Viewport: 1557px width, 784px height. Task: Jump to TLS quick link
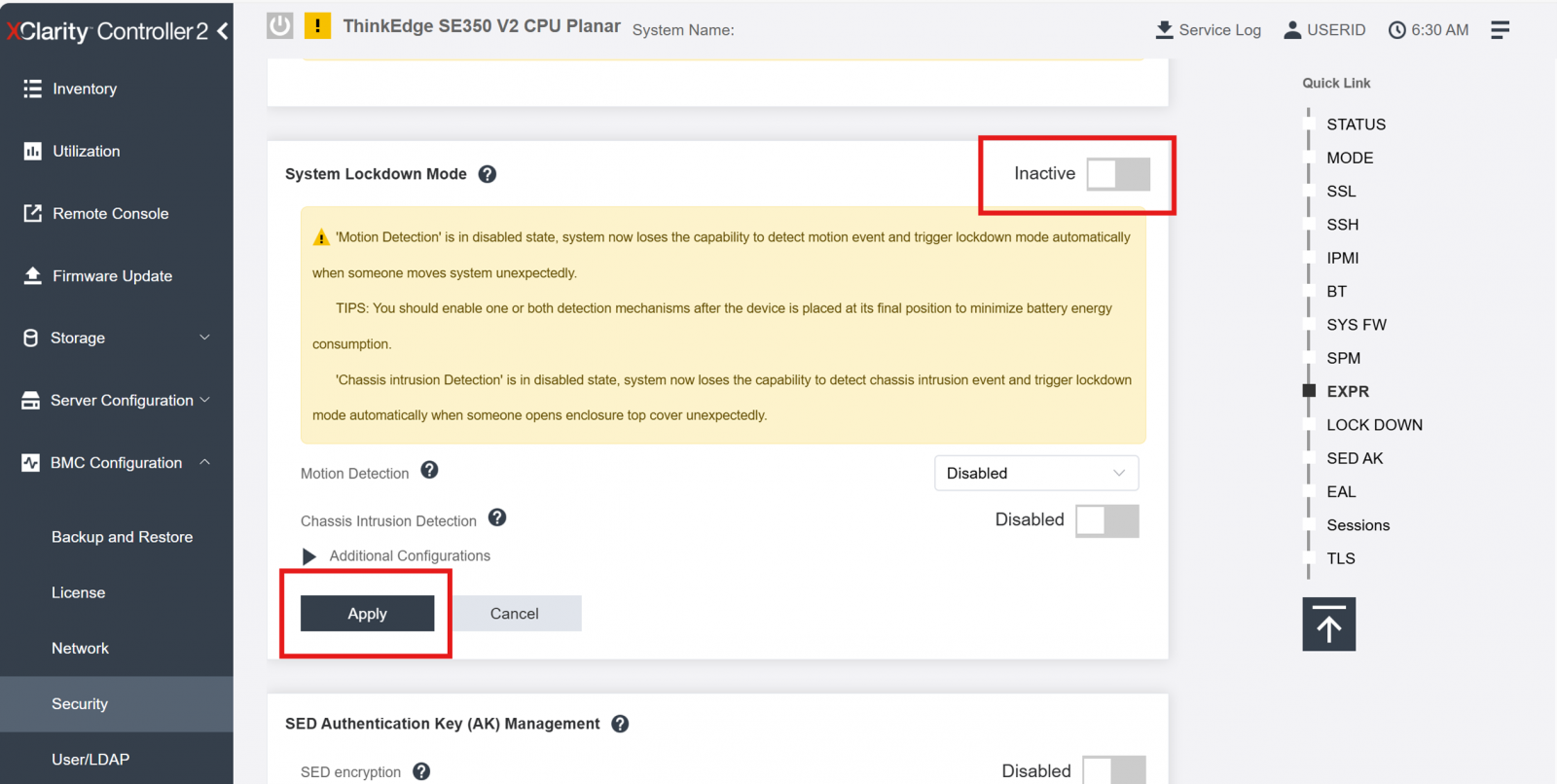click(1340, 558)
